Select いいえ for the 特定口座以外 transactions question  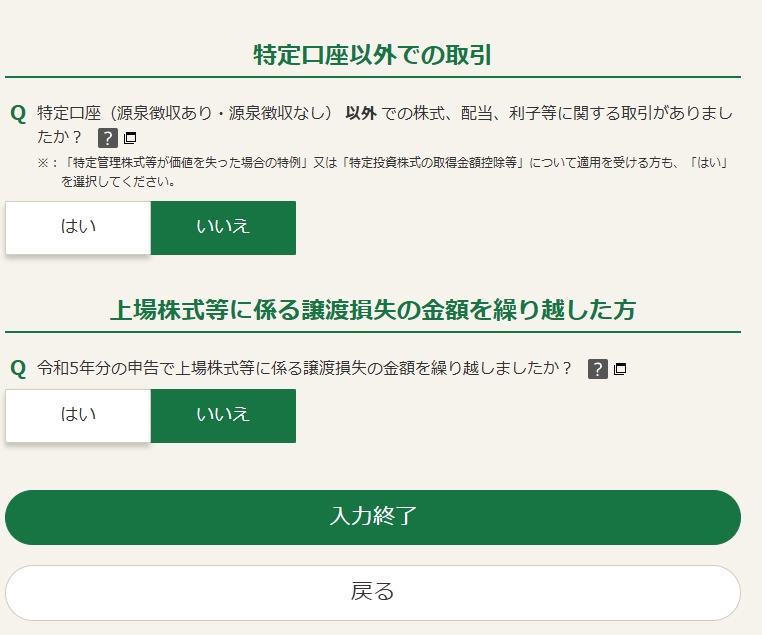[x=223, y=228]
